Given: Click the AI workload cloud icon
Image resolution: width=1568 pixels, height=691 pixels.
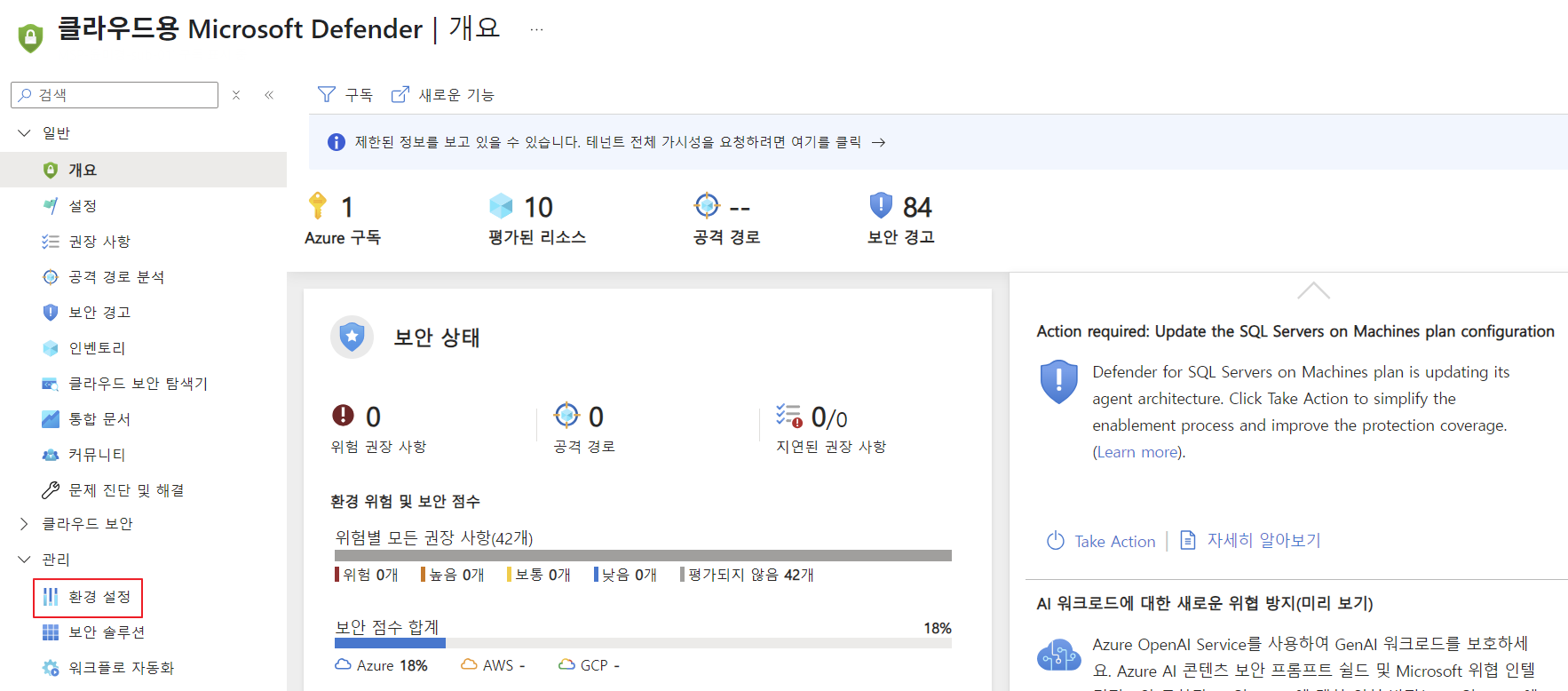Looking at the screenshot, I should (x=1058, y=656).
